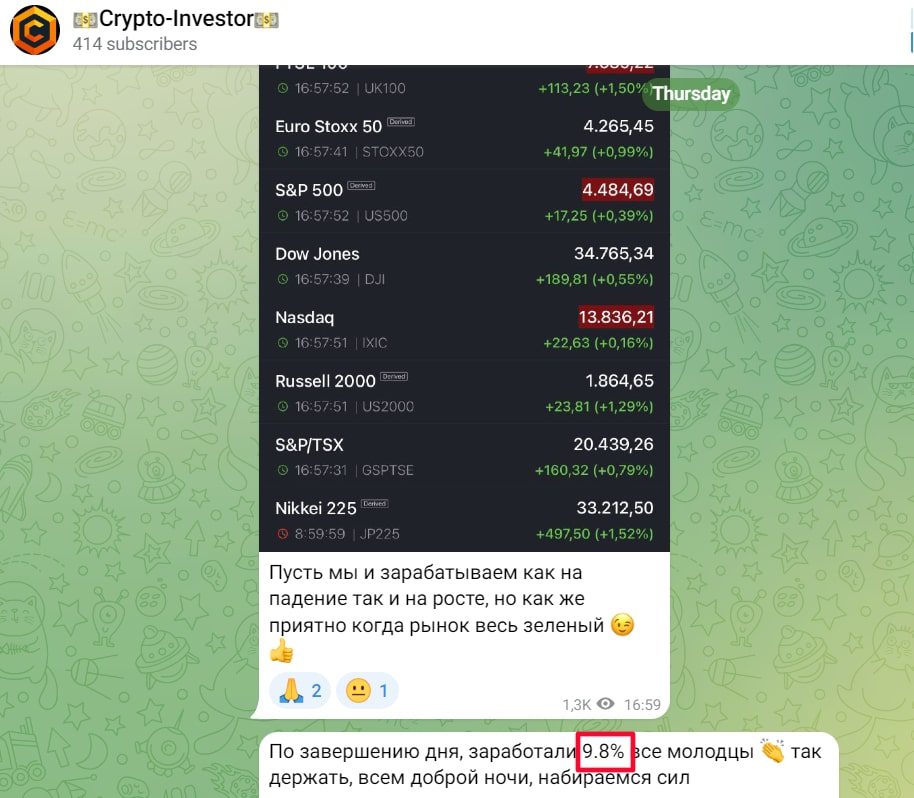Select the Russell 2000 row

coord(464,392)
